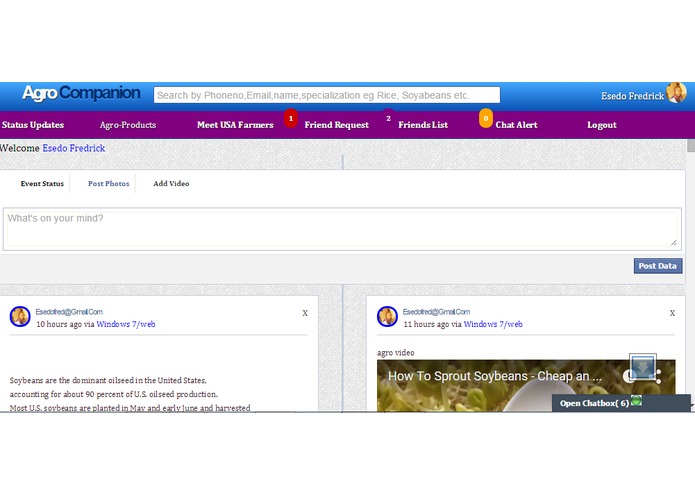The height and width of the screenshot is (494, 695).
Task: Click avatar on the 11 hours ago post
Action: (387, 316)
